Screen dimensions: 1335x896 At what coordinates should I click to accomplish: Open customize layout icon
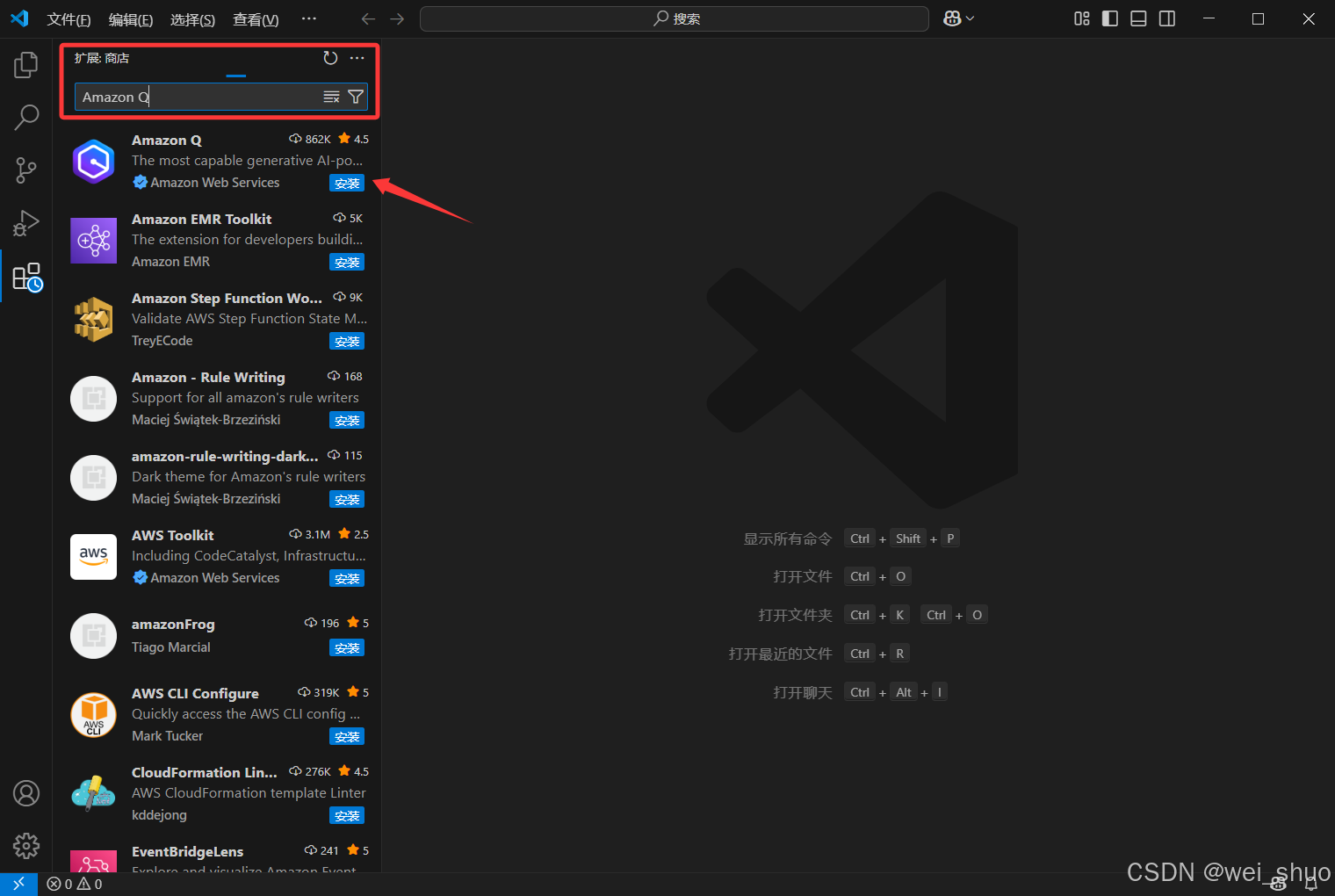tap(1082, 18)
